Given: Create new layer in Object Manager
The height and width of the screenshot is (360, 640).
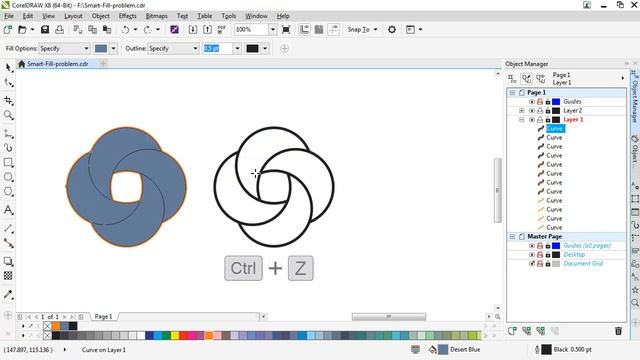Looking at the screenshot, I should pyautogui.click(x=512, y=331).
